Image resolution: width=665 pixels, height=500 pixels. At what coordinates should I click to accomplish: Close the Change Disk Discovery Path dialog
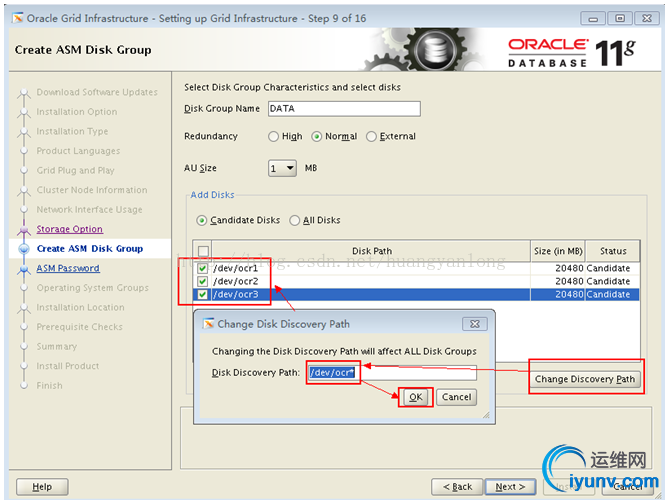(x=475, y=324)
